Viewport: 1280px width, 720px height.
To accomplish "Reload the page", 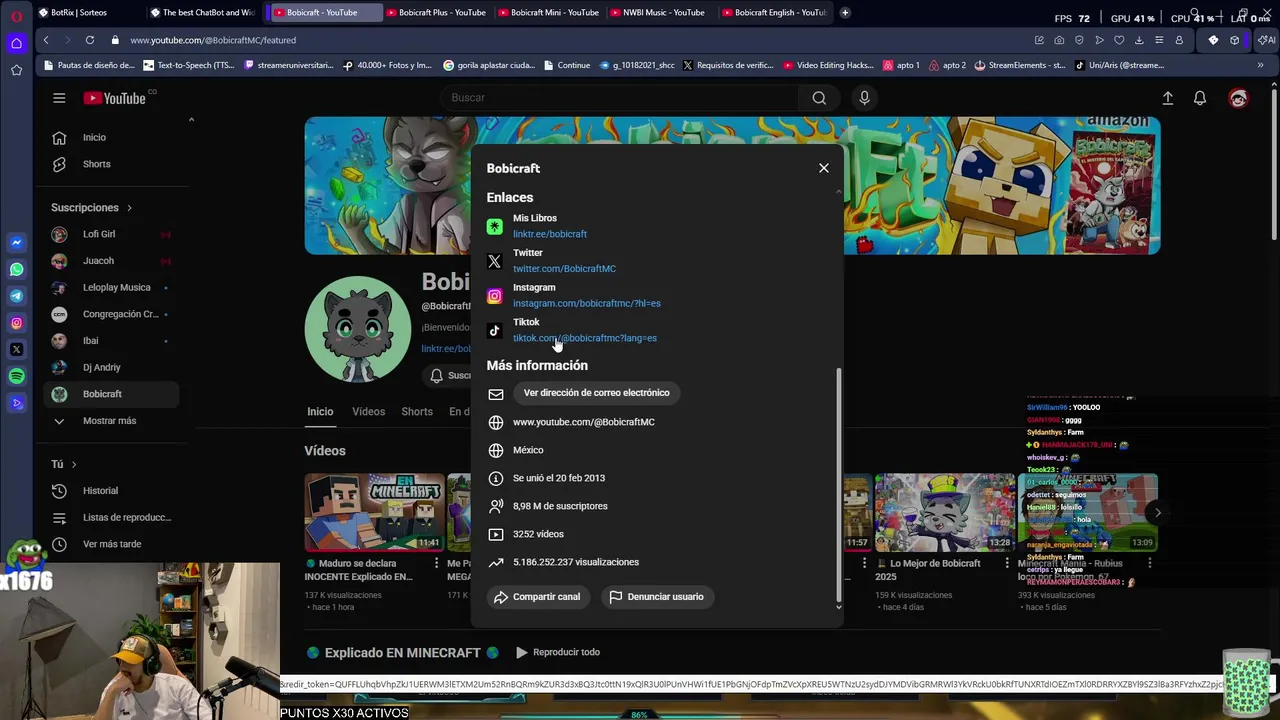I will click(90, 40).
